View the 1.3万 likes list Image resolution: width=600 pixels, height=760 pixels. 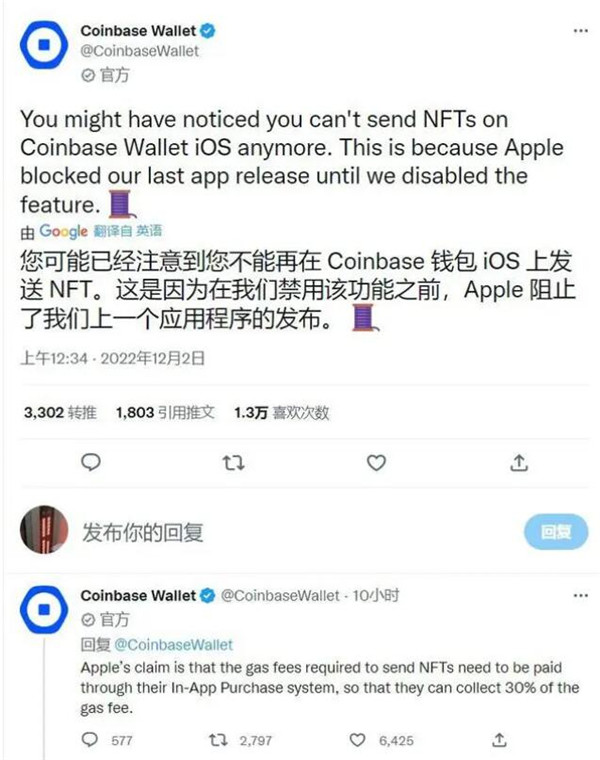[282, 412]
